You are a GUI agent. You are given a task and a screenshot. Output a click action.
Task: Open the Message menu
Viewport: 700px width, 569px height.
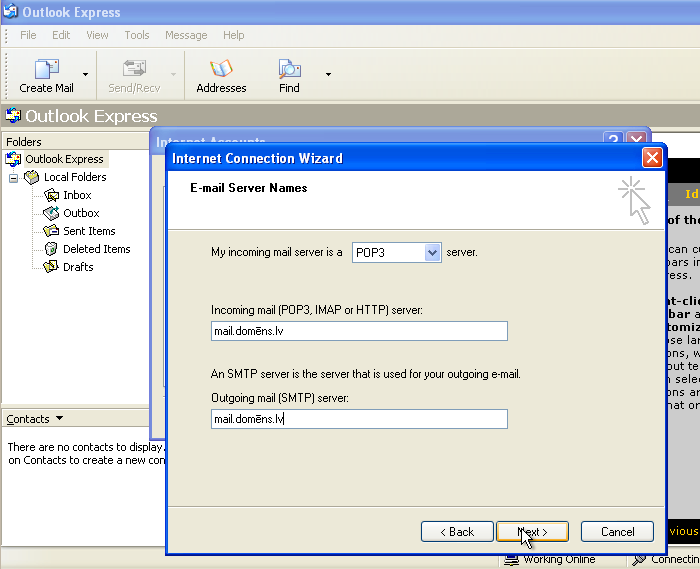click(186, 35)
